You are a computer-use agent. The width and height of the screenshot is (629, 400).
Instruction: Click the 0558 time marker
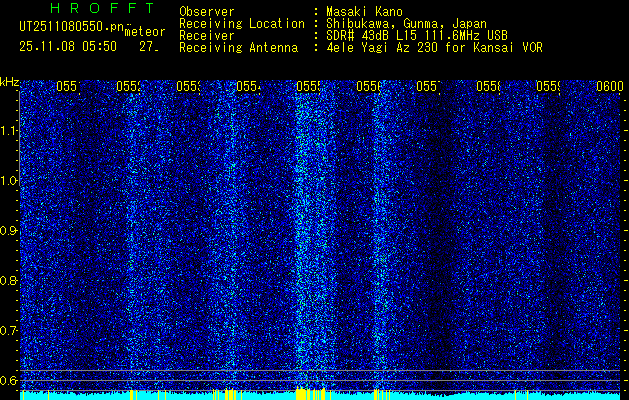tap(489, 86)
